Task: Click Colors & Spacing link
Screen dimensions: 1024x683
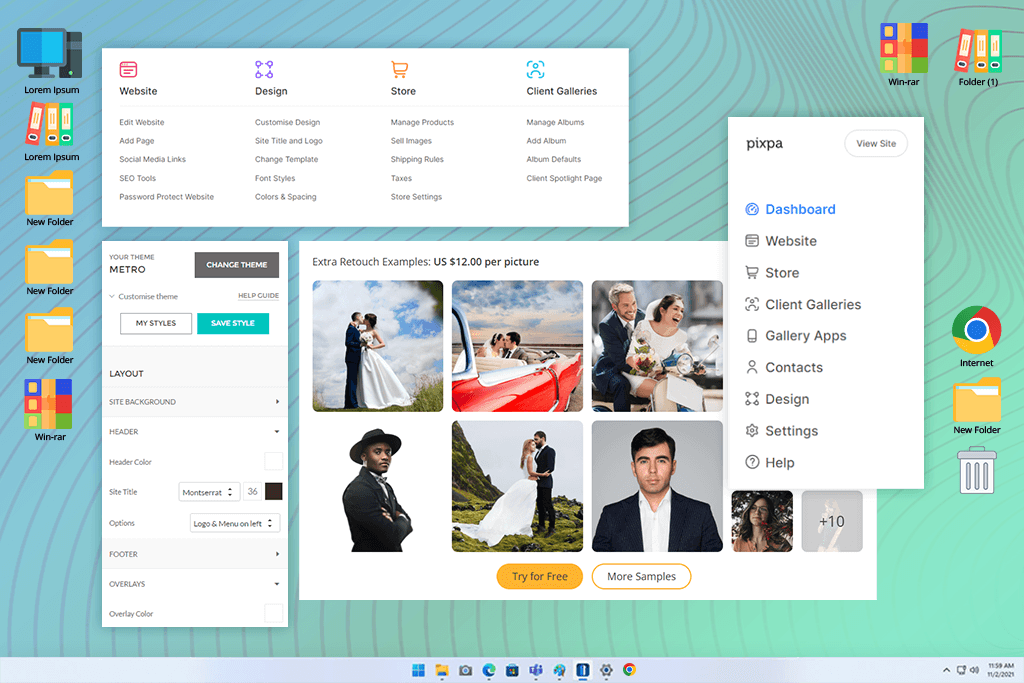Action: [x=285, y=197]
